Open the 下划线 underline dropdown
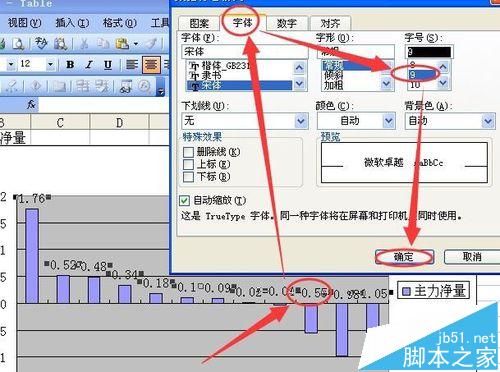Screen dimensions: 500x372 pos(301,121)
